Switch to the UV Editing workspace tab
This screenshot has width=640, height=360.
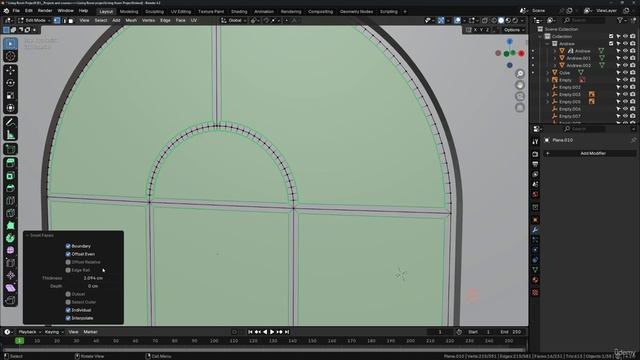coord(181,11)
